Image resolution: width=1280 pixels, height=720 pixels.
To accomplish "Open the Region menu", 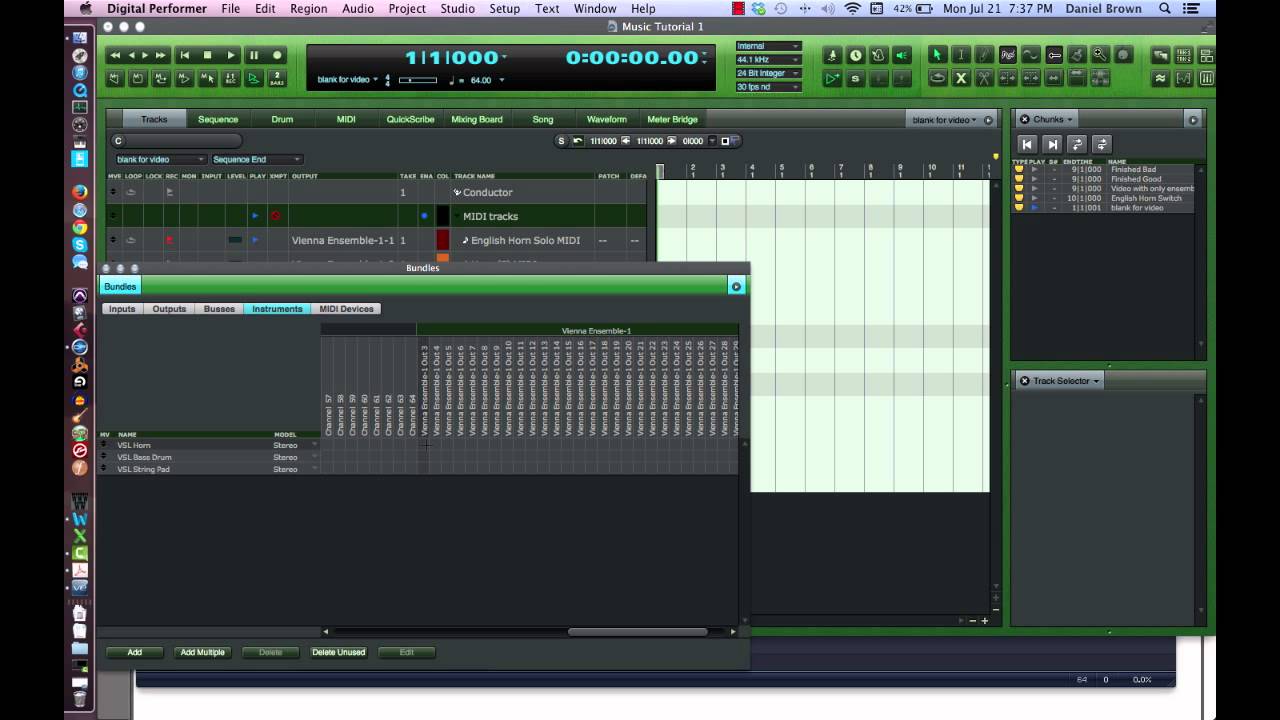I will (308, 9).
